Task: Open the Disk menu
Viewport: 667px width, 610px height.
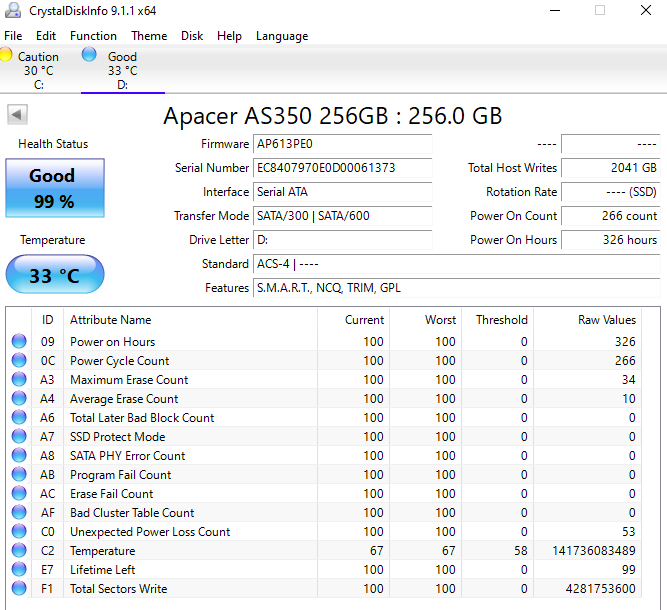Action: point(192,36)
